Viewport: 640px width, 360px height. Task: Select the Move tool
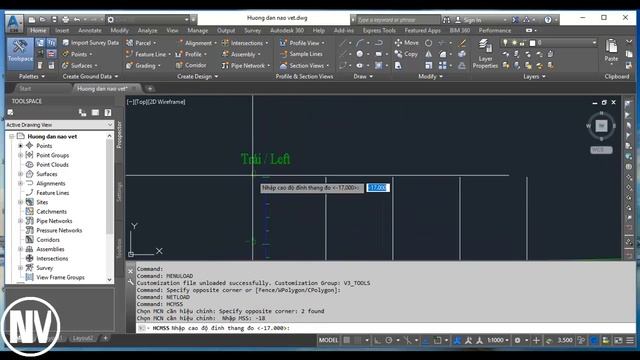point(407,42)
